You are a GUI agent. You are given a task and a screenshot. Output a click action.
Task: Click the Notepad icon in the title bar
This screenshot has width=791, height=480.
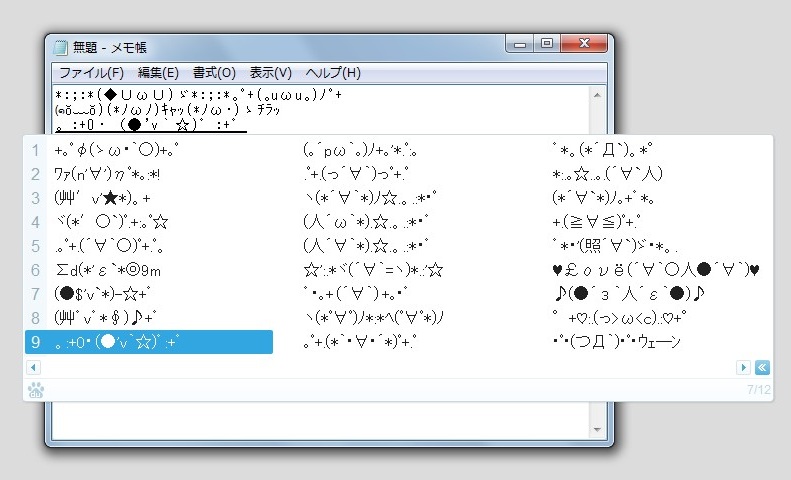[60, 47]
